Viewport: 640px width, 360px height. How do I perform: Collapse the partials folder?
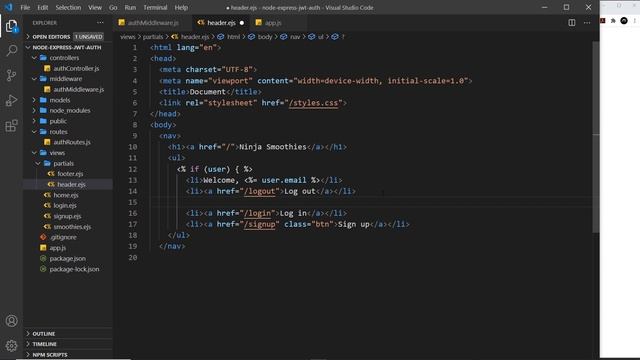click(x=63, y=163)
